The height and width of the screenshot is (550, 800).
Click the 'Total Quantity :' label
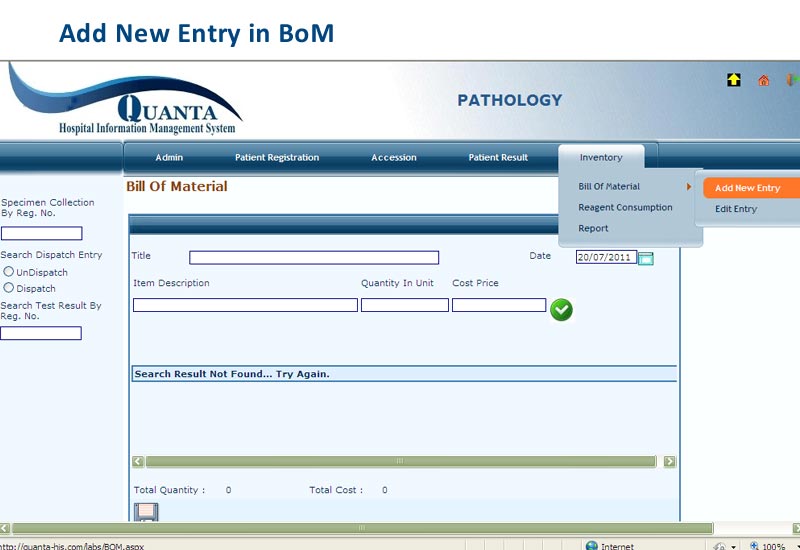169,490
